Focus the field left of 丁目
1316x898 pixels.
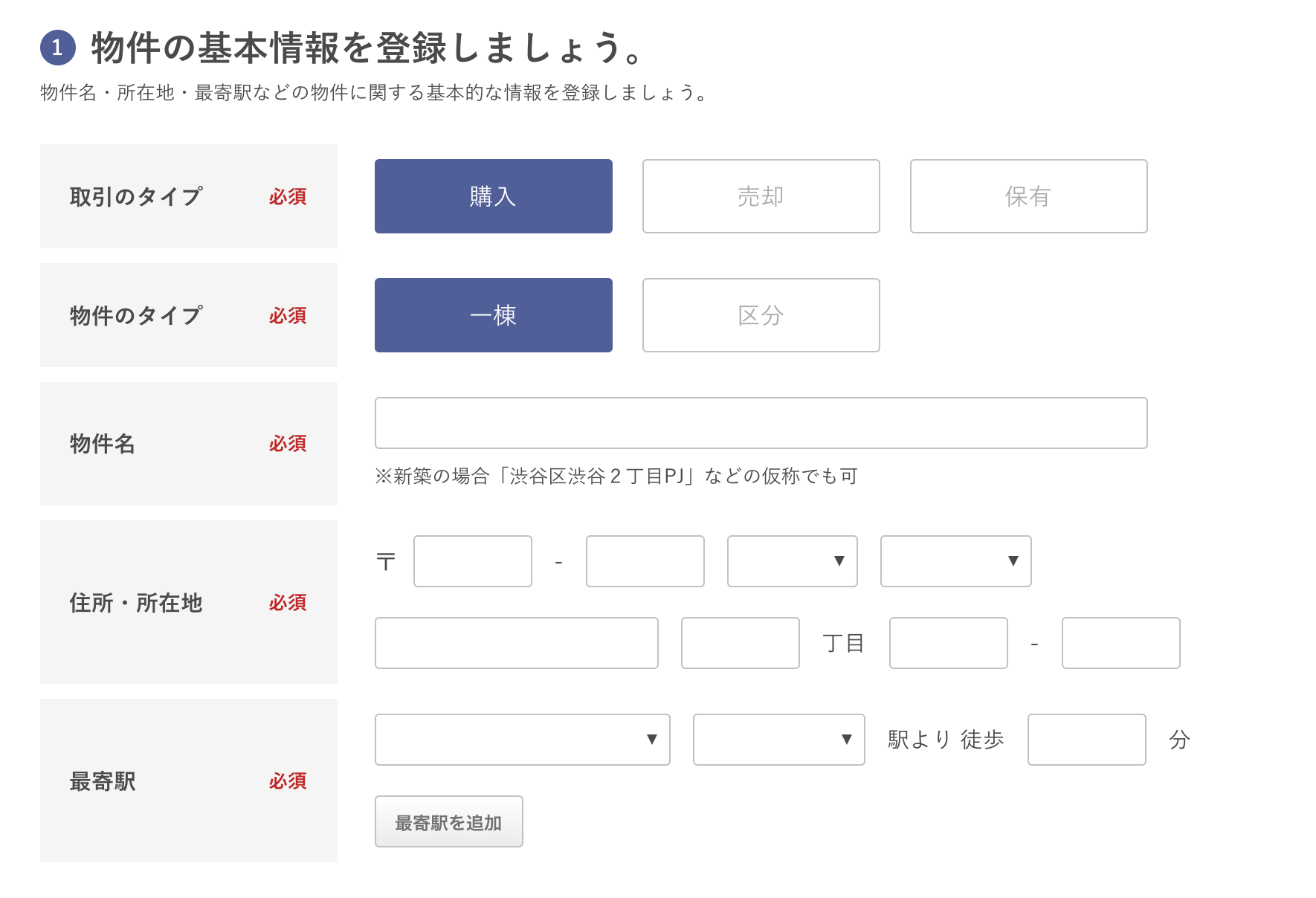click(740, 643)
